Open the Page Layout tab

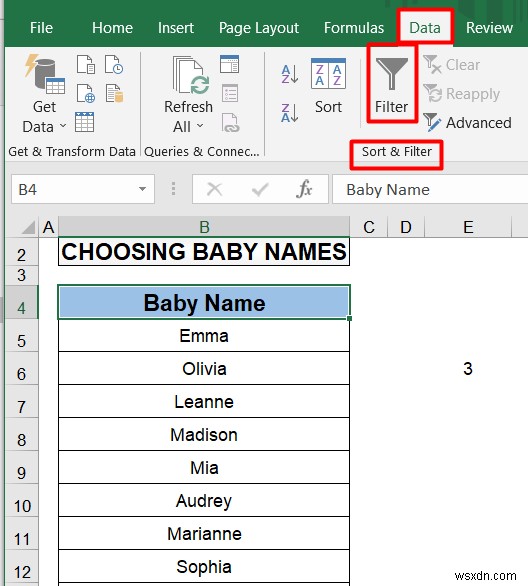[x=259, y=28]
